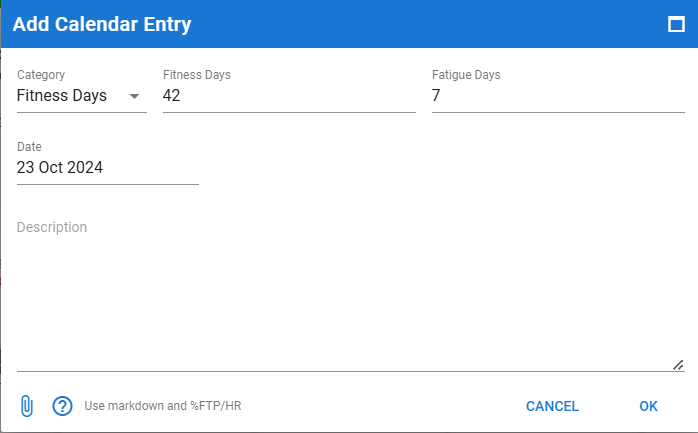The height and width of the screenshot is (433, 698).
Task: Select the Fatigue Days field containing 7
Action: [558, 96]
